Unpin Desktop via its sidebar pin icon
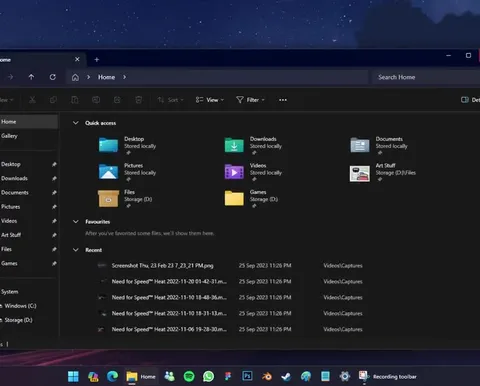 (x=54, y=164)
